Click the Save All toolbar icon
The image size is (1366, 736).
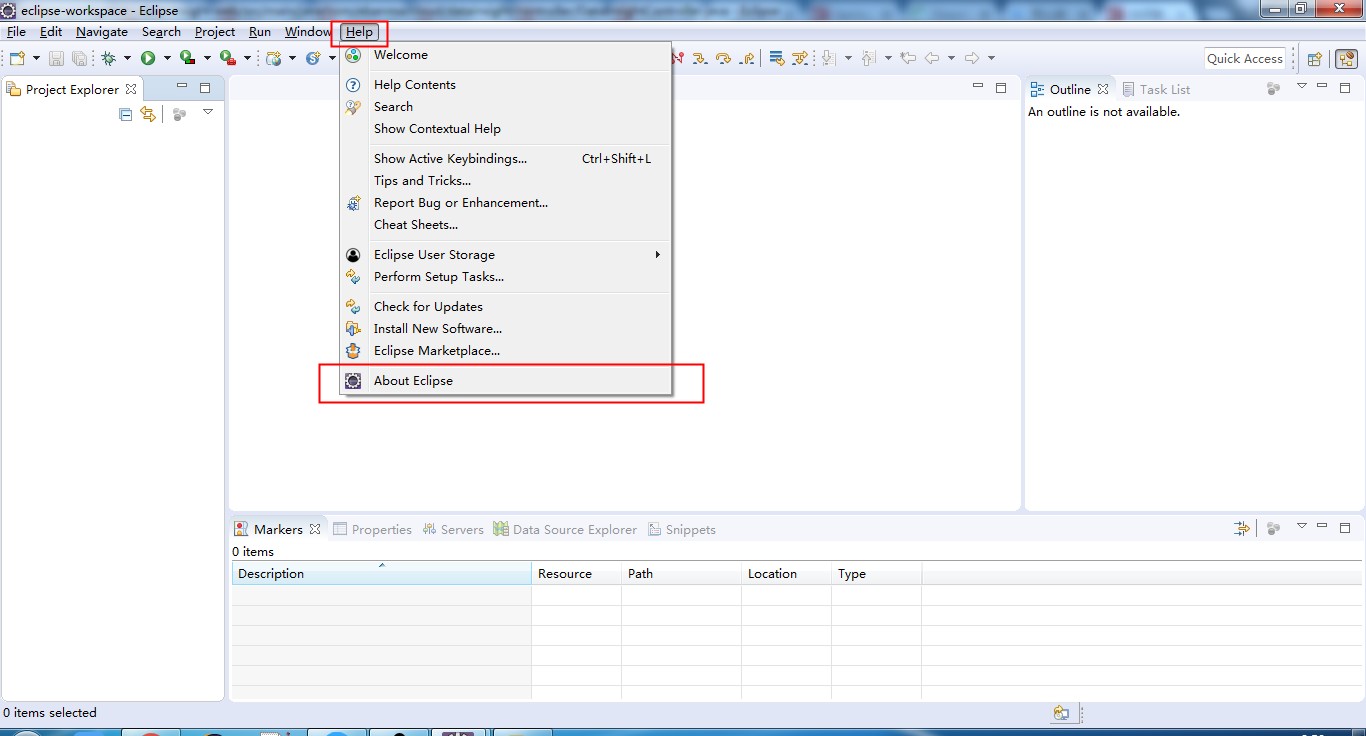coord(79,58)
